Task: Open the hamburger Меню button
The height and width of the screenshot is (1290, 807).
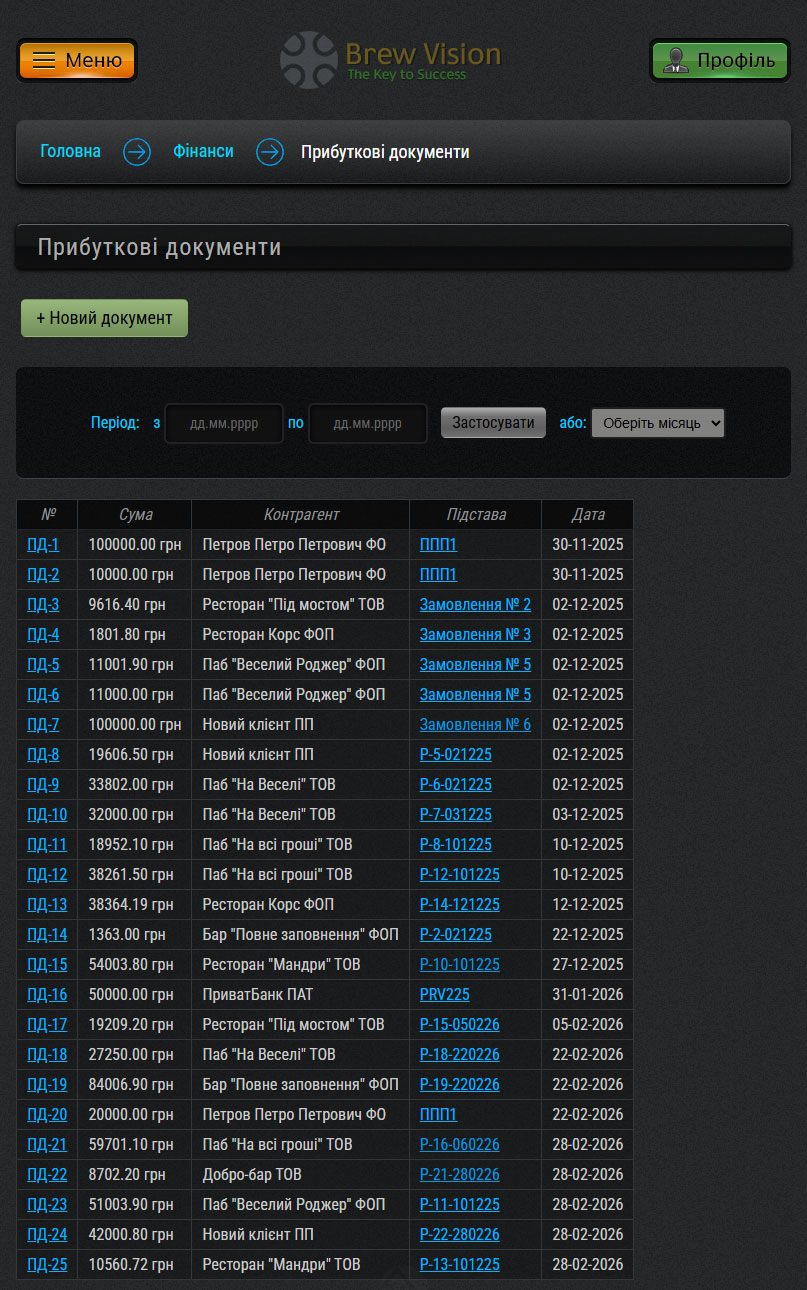Action: [77, 60]
